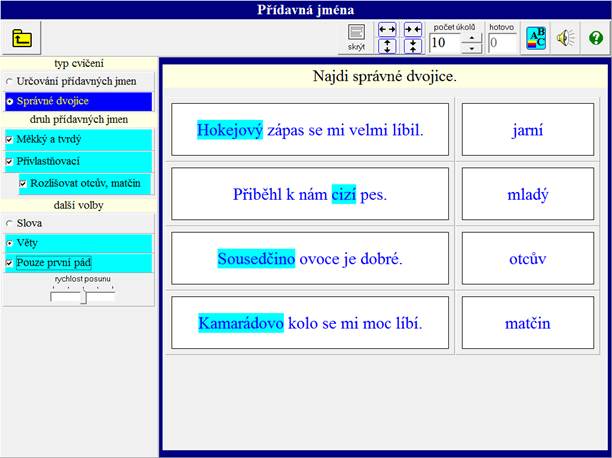Click the rychlost posunu slider handle
The width and height of the screenshot is (612, 458).
pos(84,297)
